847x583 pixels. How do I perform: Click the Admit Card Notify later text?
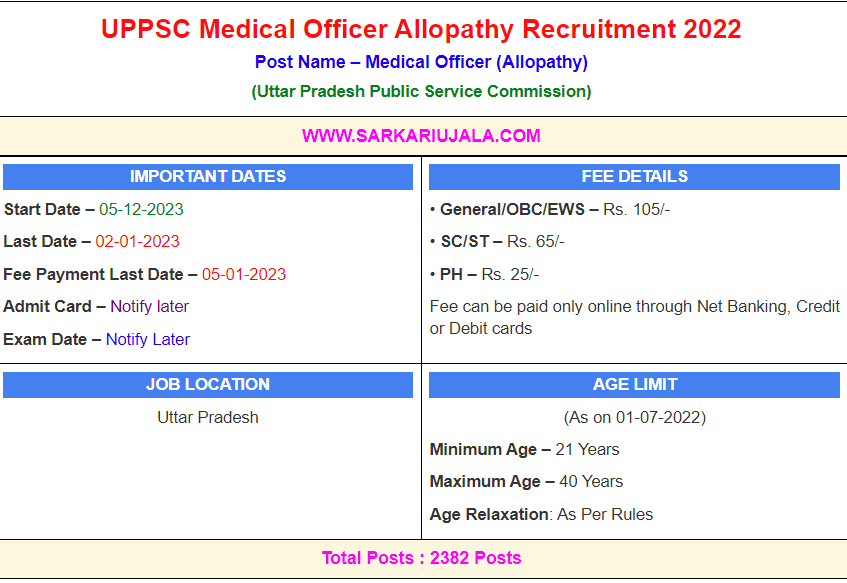pos(149,306)
